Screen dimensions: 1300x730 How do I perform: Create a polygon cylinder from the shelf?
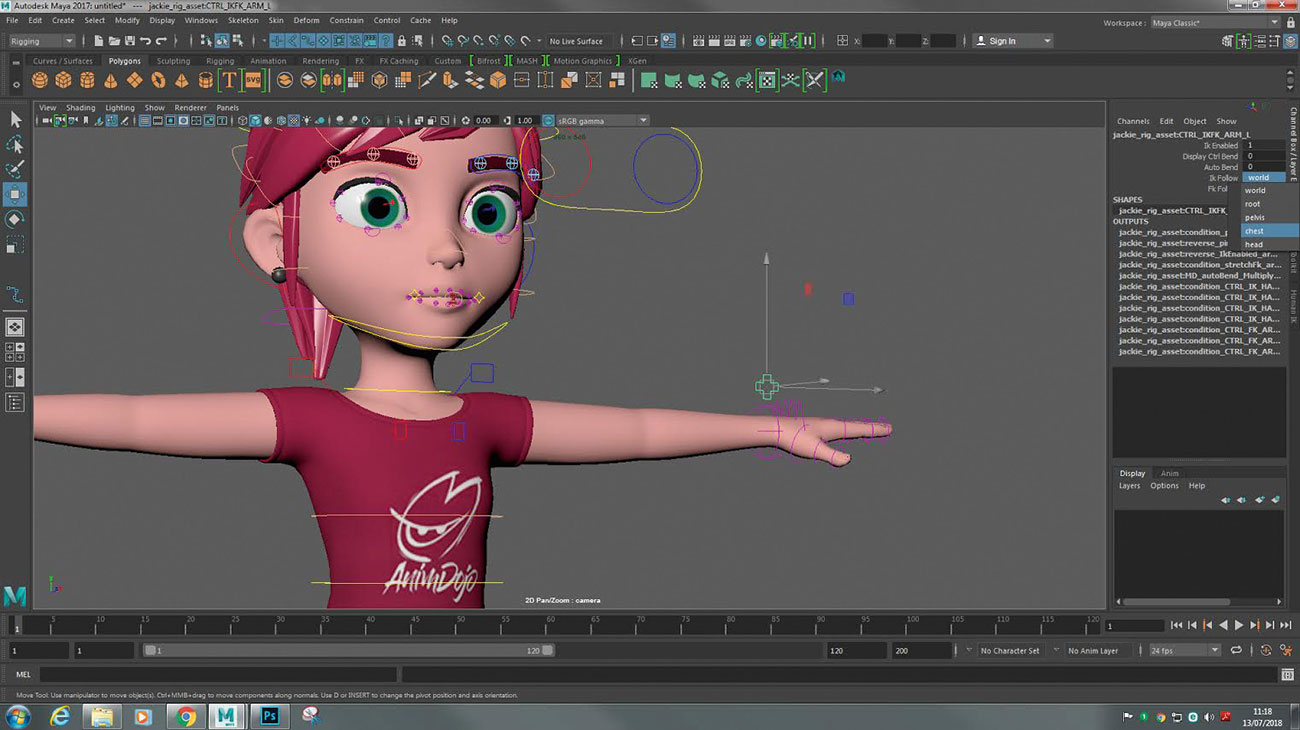pos(87,80)
